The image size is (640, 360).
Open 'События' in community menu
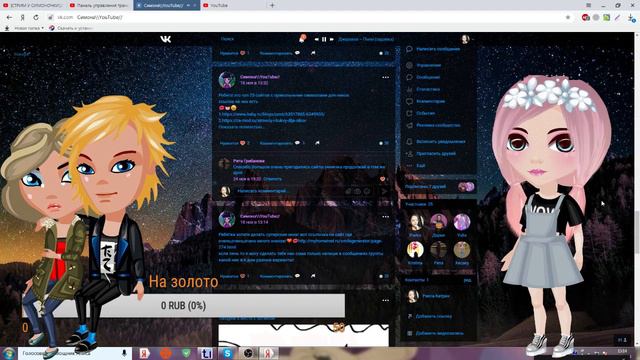pyautogui.click(x=426, y=113)
